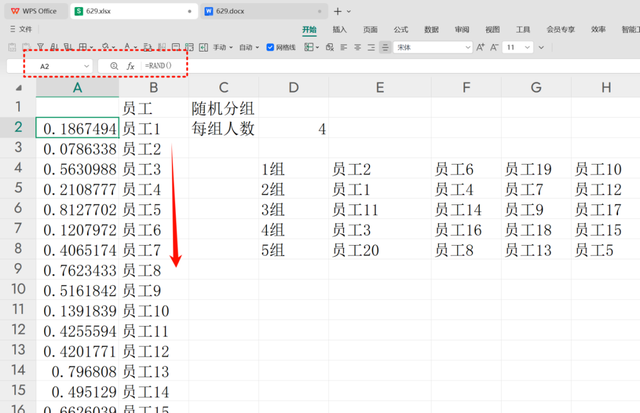The image size is (640, 413).
Task: Open new tab with plus icon
Action: [x=338, y=11]
